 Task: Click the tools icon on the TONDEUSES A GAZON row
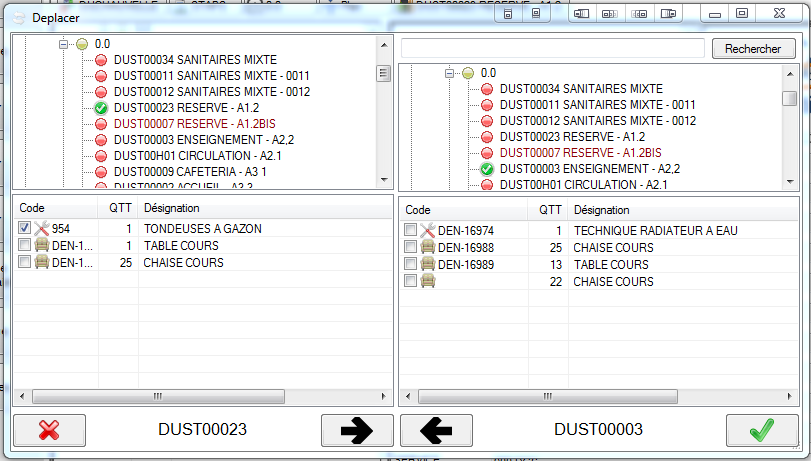pos(42,229)
